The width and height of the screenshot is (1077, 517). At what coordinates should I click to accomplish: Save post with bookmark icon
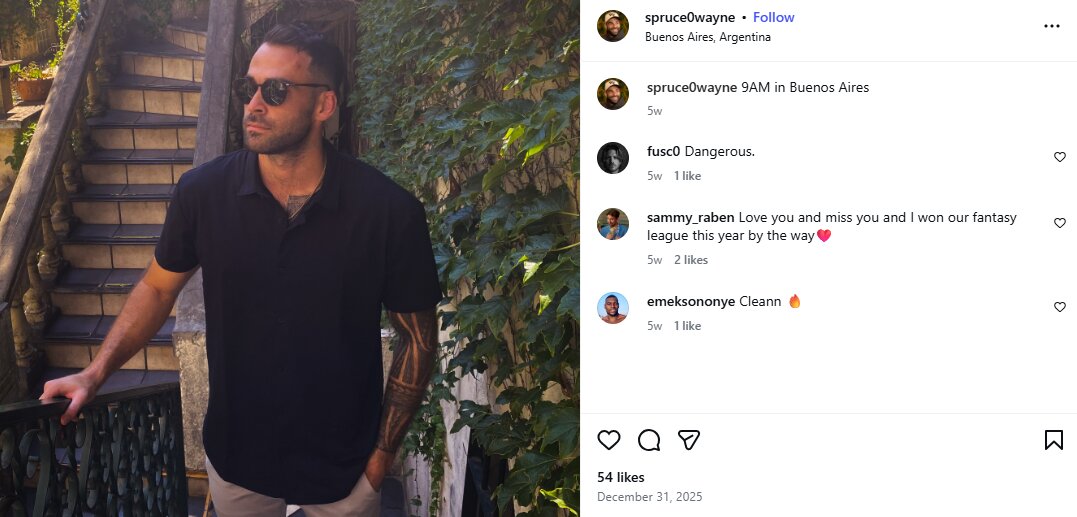point(1053,440)
